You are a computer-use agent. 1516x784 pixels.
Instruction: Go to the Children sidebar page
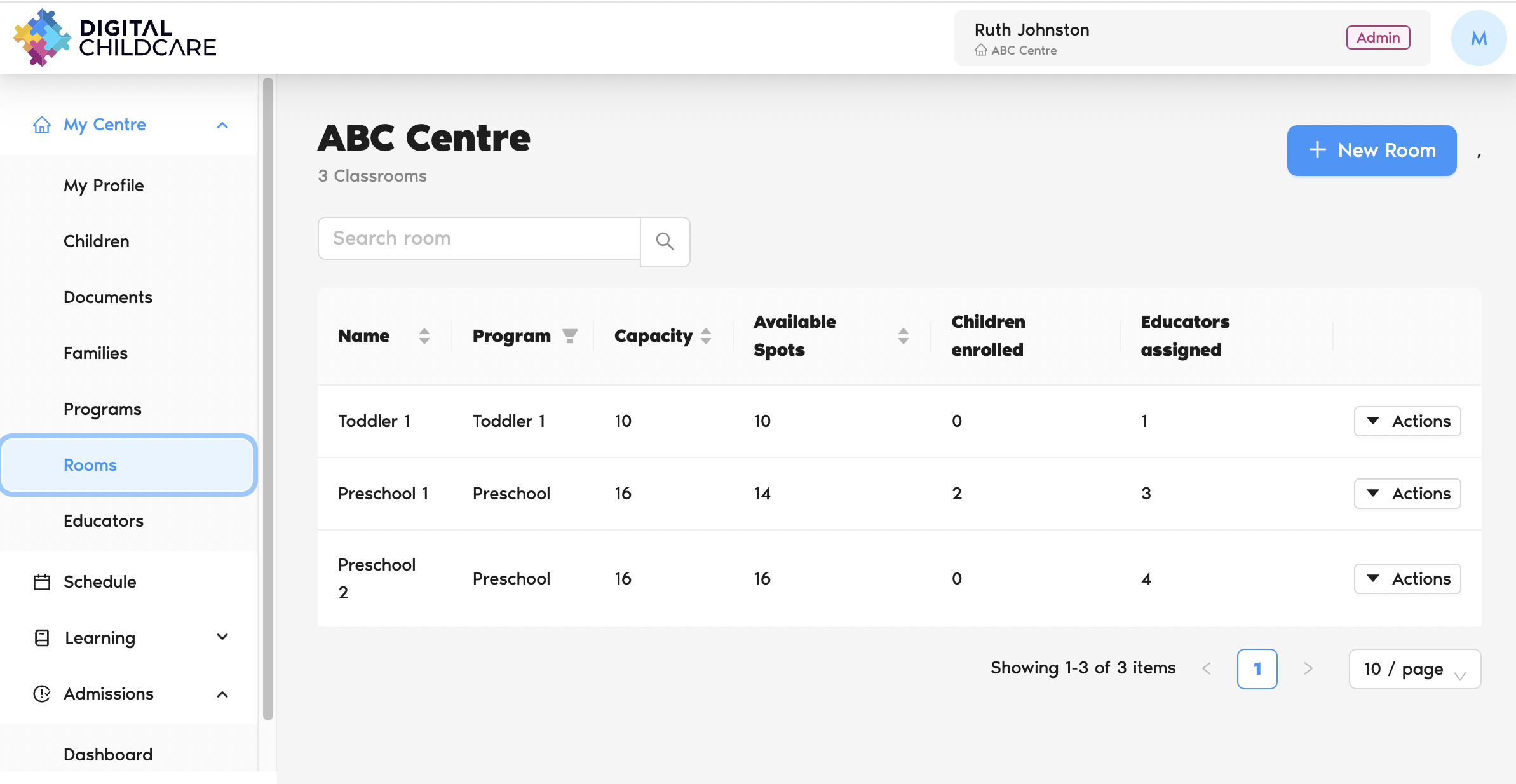click(x=97, y=241)
